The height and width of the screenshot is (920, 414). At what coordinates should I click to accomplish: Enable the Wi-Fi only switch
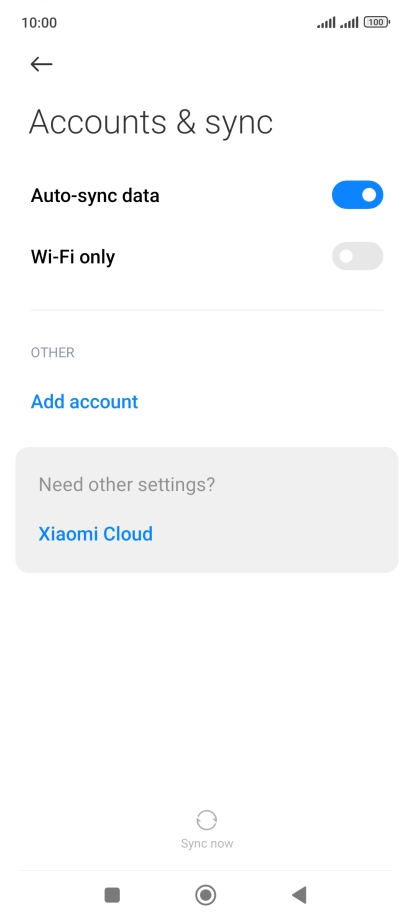pyautogui.click(x=357, y=256)
